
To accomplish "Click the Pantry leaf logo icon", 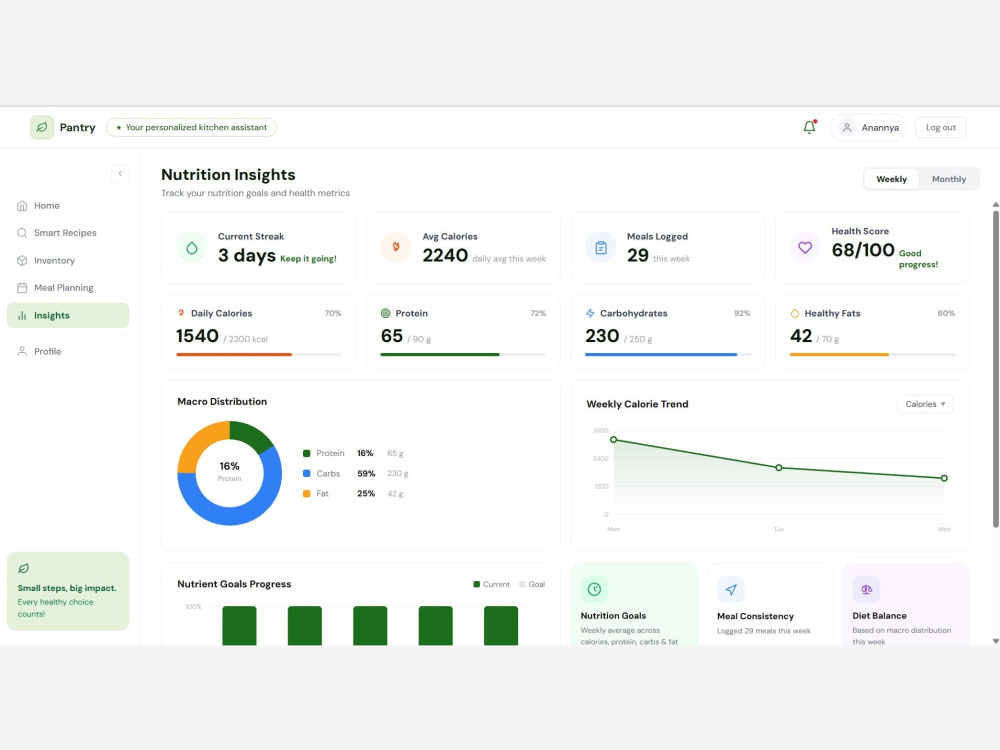I will [42, 128].
